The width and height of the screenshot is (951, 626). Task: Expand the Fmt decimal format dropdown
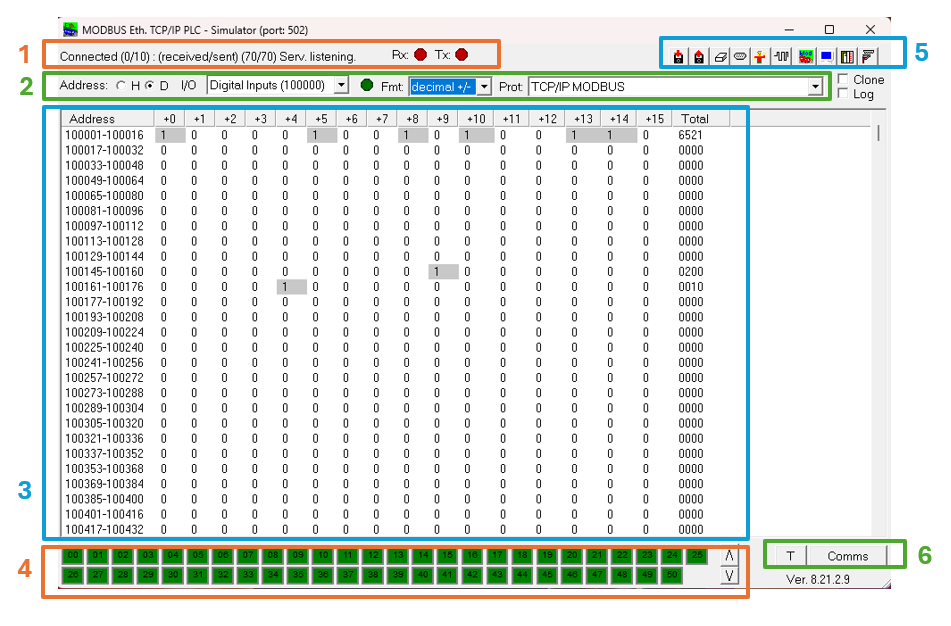click(x=485, y=87)
